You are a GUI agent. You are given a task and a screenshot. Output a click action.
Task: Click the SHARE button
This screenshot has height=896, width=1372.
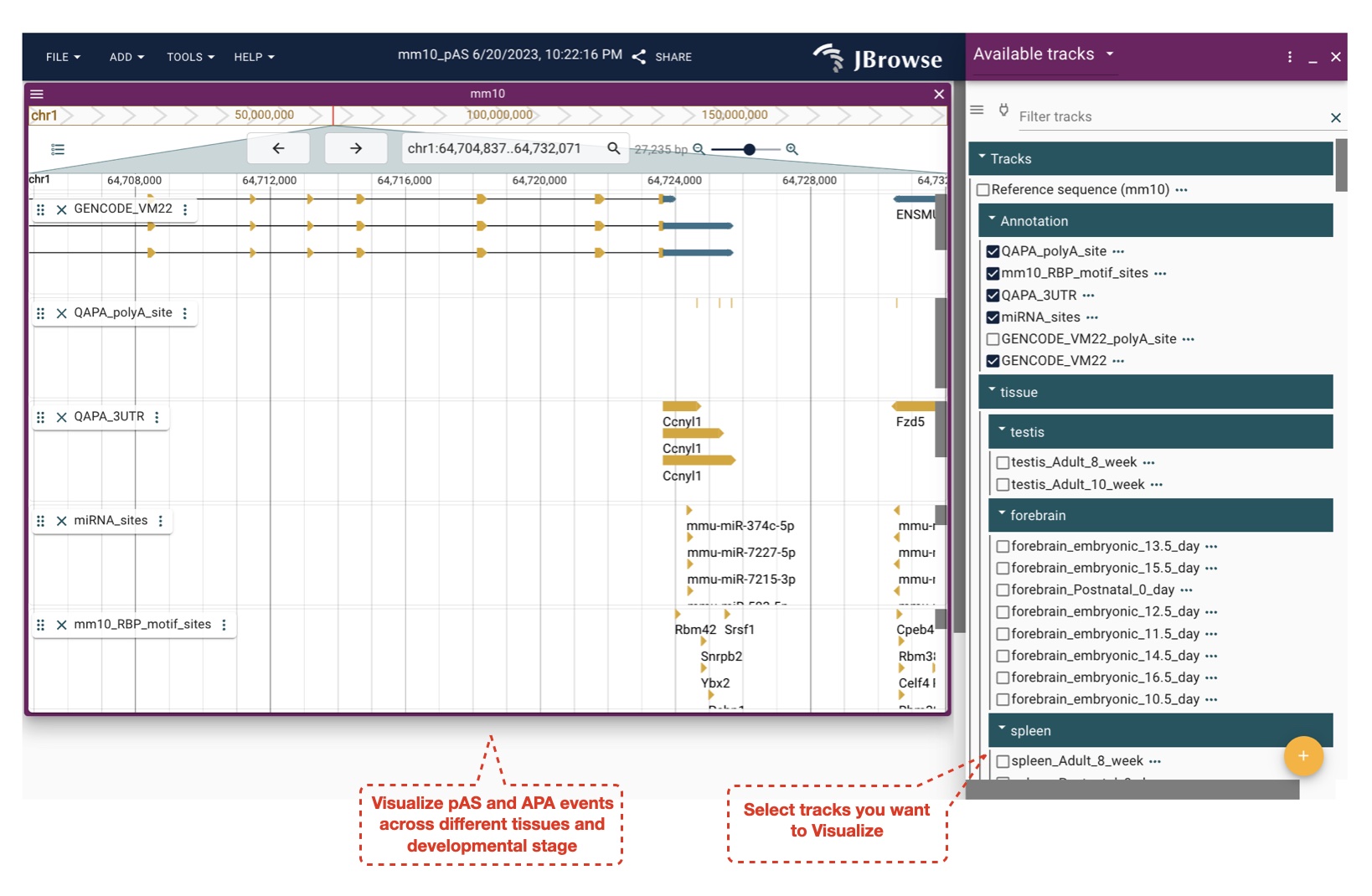tap(662, 57)
